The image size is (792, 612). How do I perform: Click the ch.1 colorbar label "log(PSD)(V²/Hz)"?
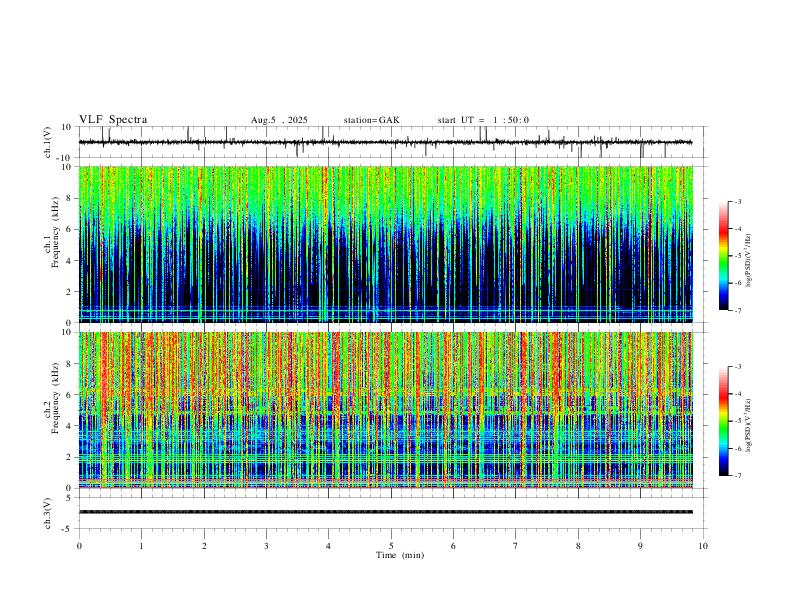click(749, 261)
